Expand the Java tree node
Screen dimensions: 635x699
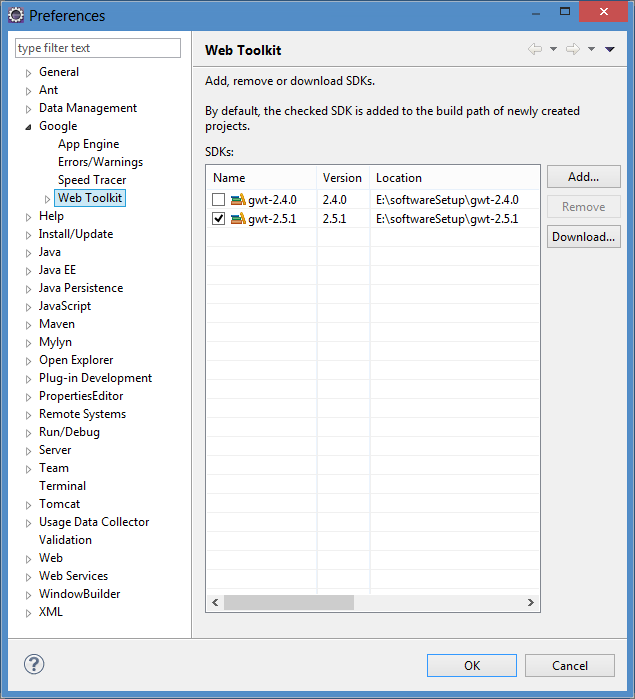pyautogui.click(x=29, y=253)
